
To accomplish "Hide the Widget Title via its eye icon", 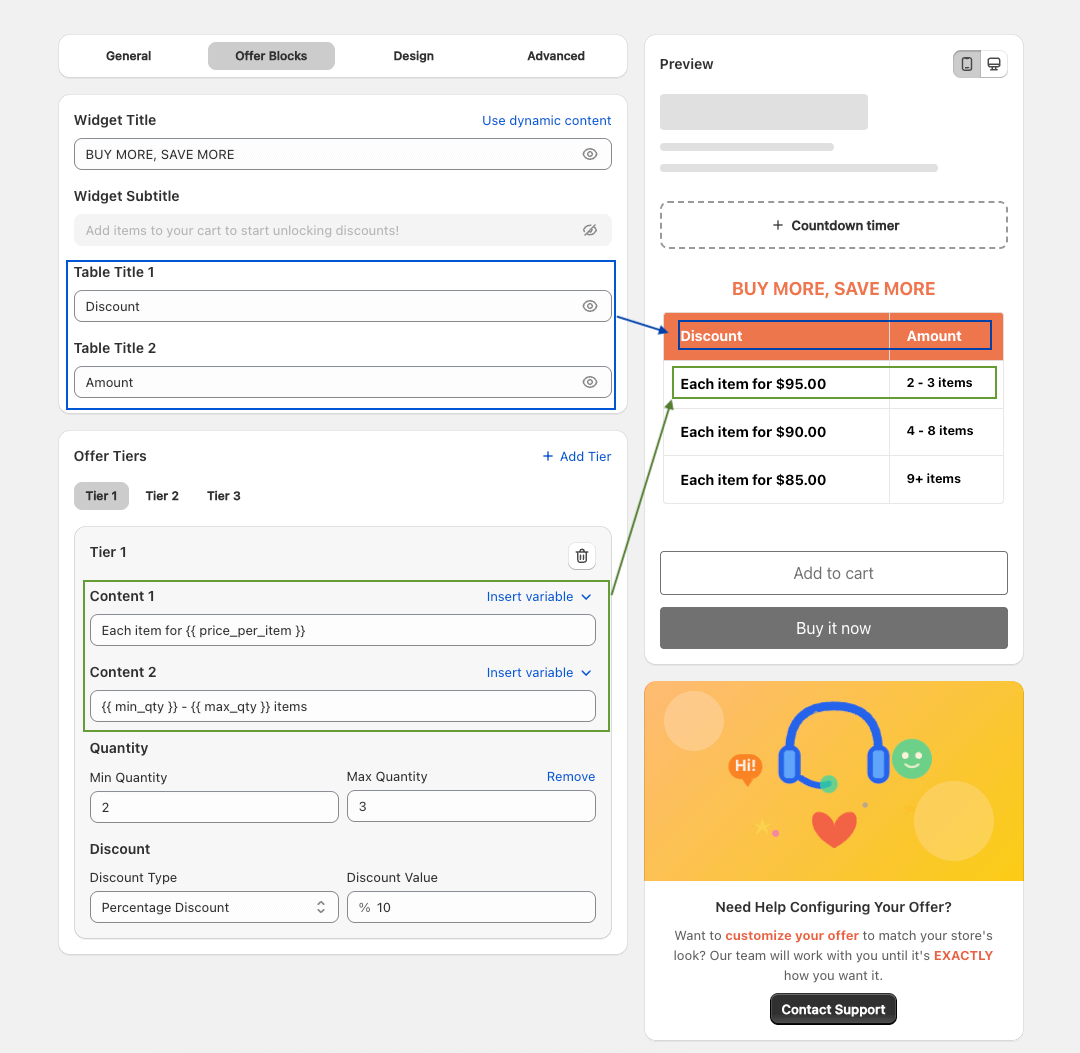I will pyautogui.click(x=590, y=154).
